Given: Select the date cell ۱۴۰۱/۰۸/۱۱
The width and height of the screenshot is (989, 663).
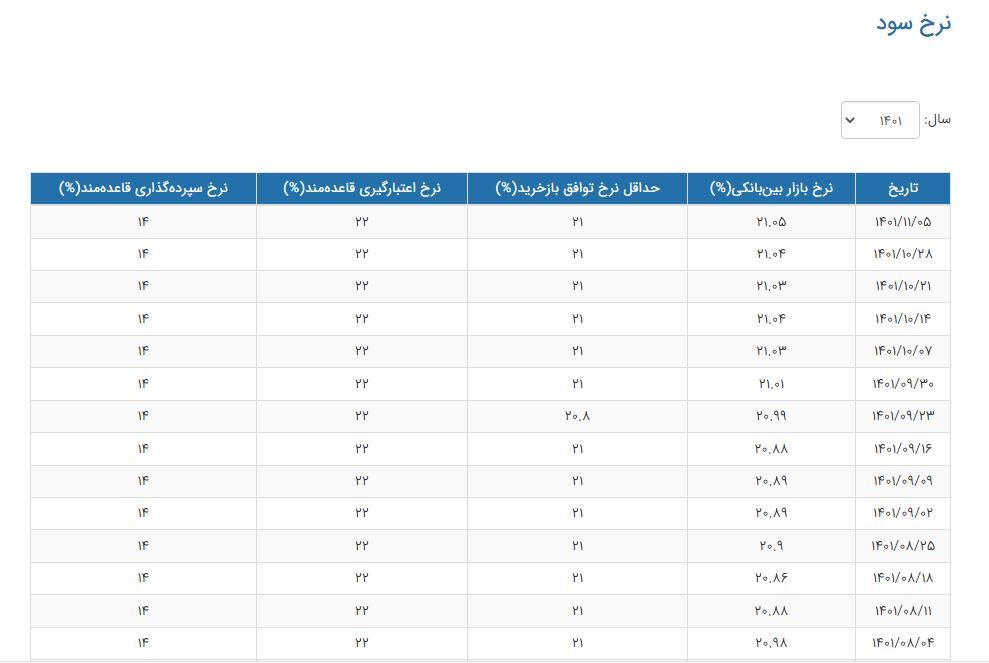Looking at the screenshot, I should [x=903, y=611].
